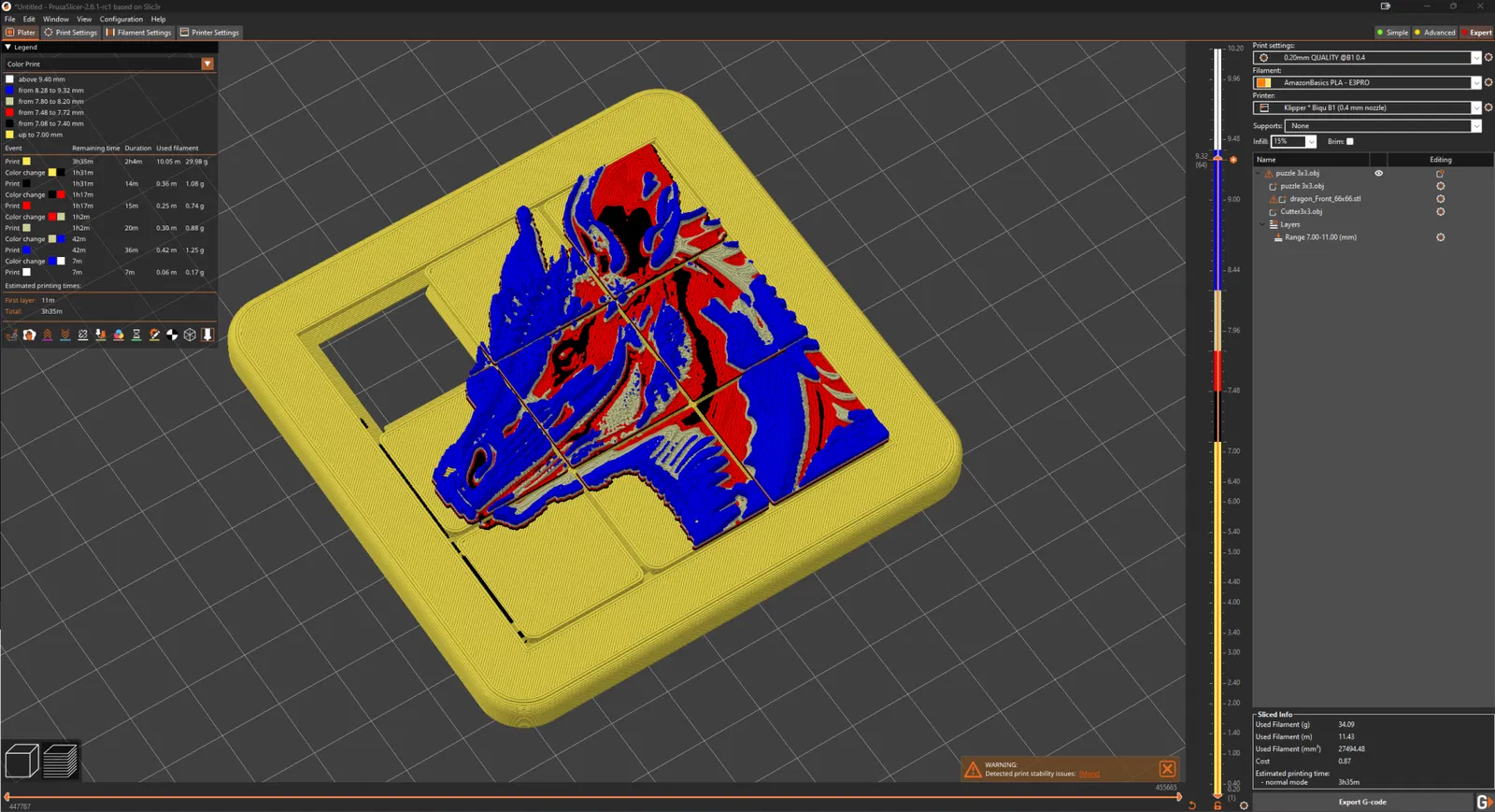Switch to the Print Settings tab
The width and height of the screenshot is (1495, 812).
[71, 33]
